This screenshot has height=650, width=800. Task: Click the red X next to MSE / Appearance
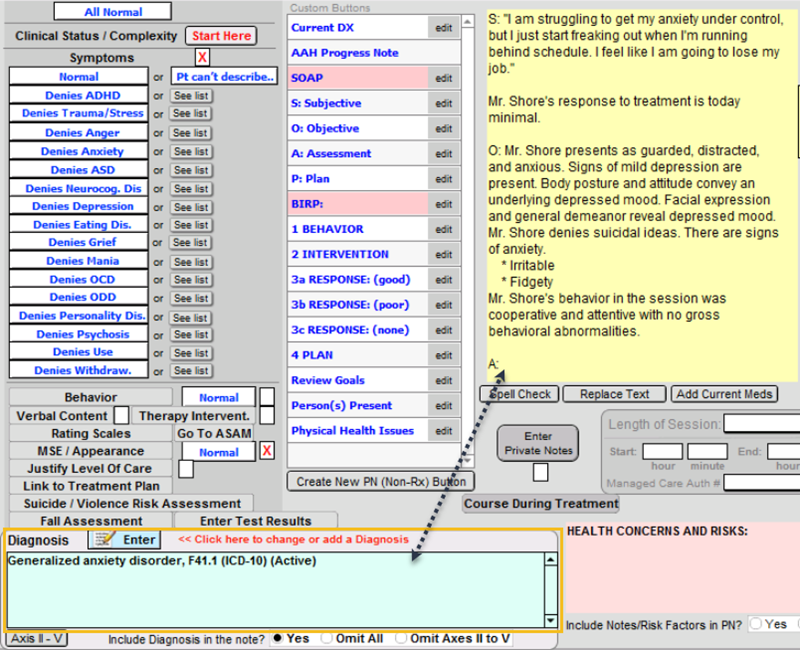(267, 452)
